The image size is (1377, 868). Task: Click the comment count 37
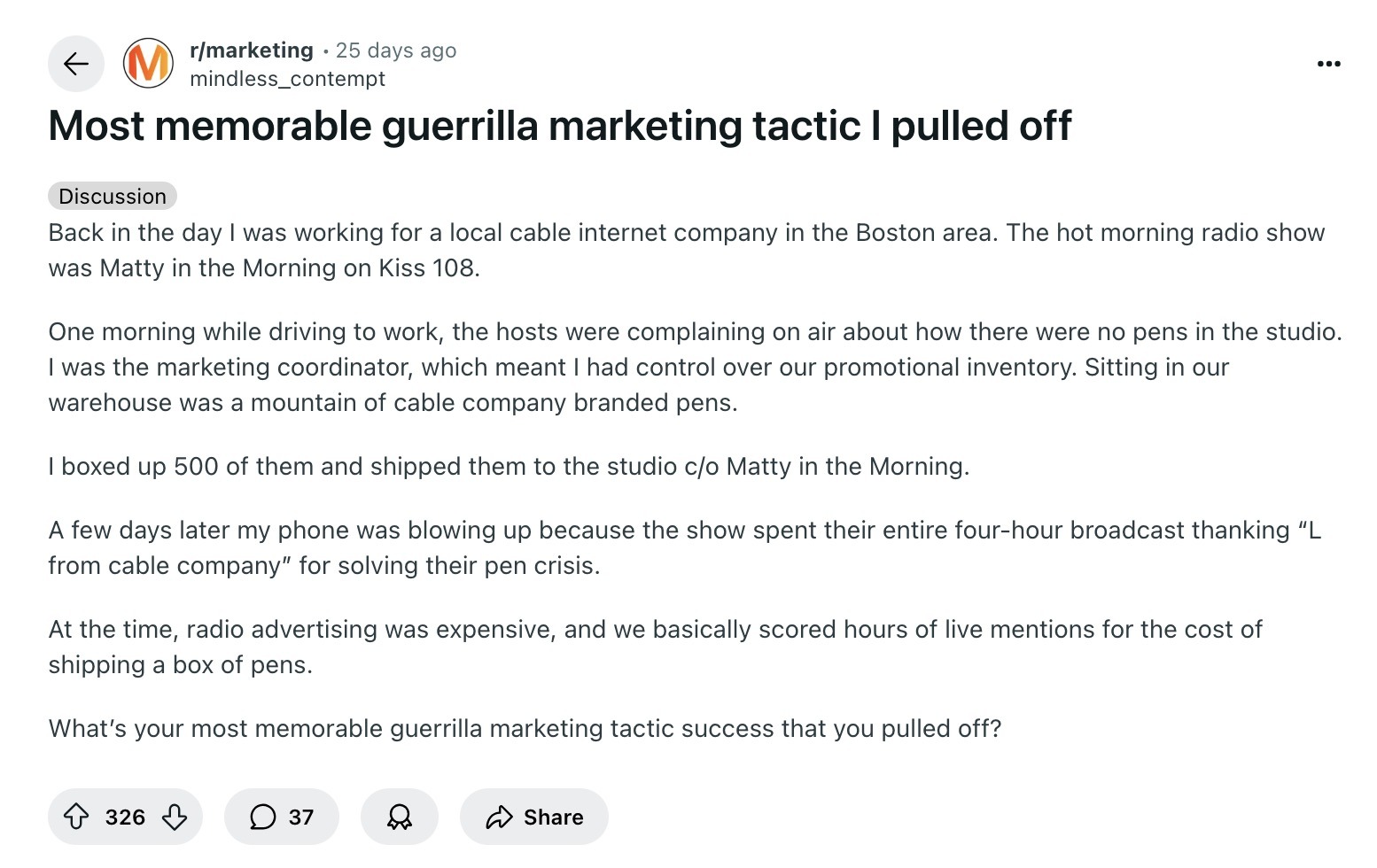pyautogui.click(x=300, y=817)
